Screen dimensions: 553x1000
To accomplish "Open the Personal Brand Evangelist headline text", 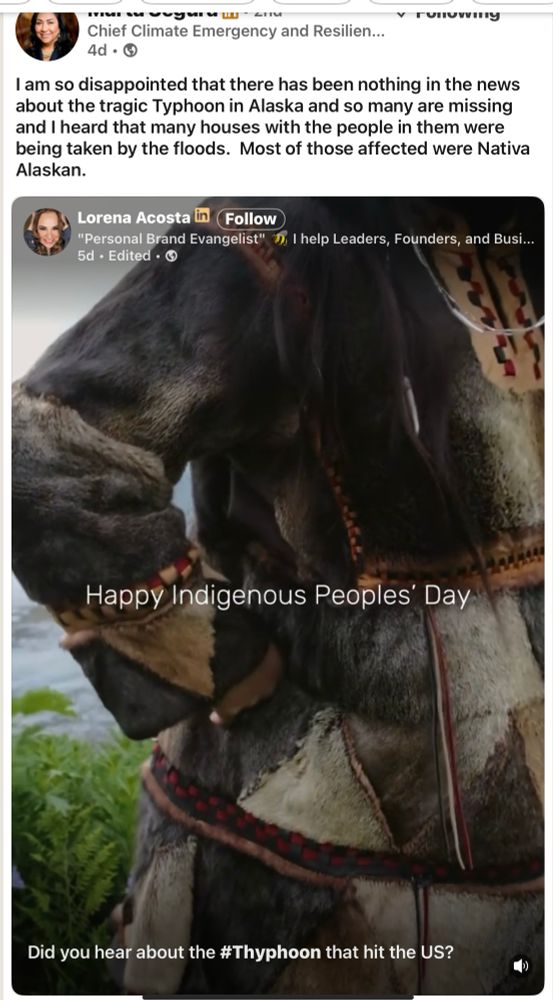I will [x=171, y=239].
